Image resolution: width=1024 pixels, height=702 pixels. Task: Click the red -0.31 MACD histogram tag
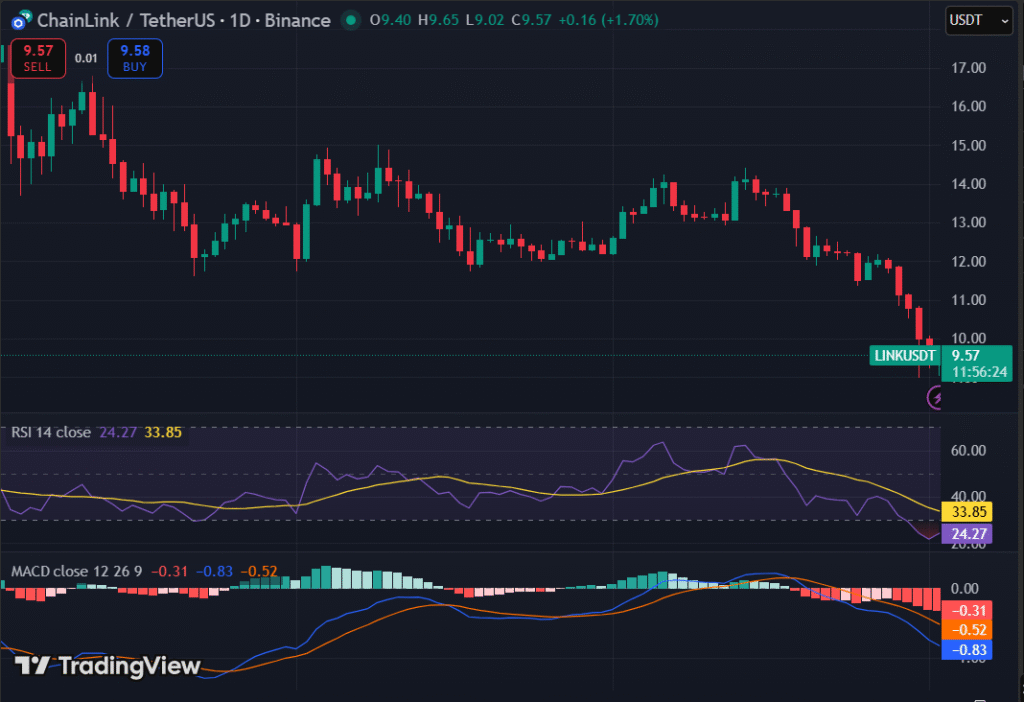click(x=970, y=610)
